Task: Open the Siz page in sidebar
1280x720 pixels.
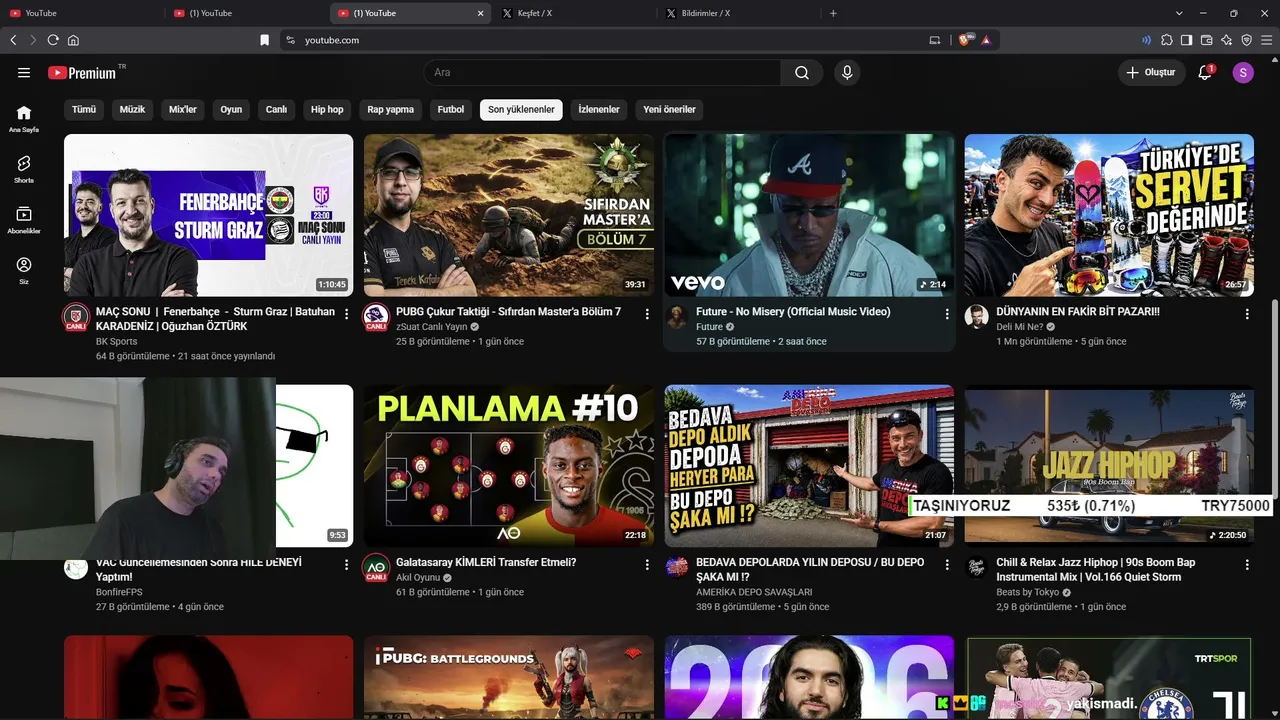Action: click(x=24, y=271)
